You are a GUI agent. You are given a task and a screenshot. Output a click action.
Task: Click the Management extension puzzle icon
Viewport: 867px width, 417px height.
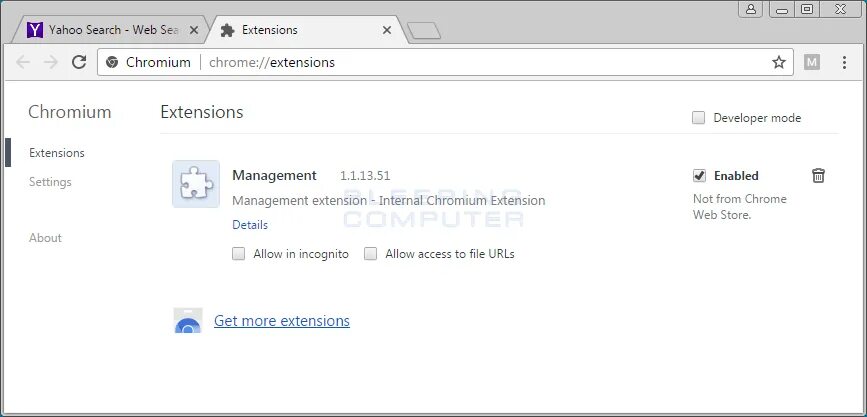pyautogui.click(x=196, y=184)
